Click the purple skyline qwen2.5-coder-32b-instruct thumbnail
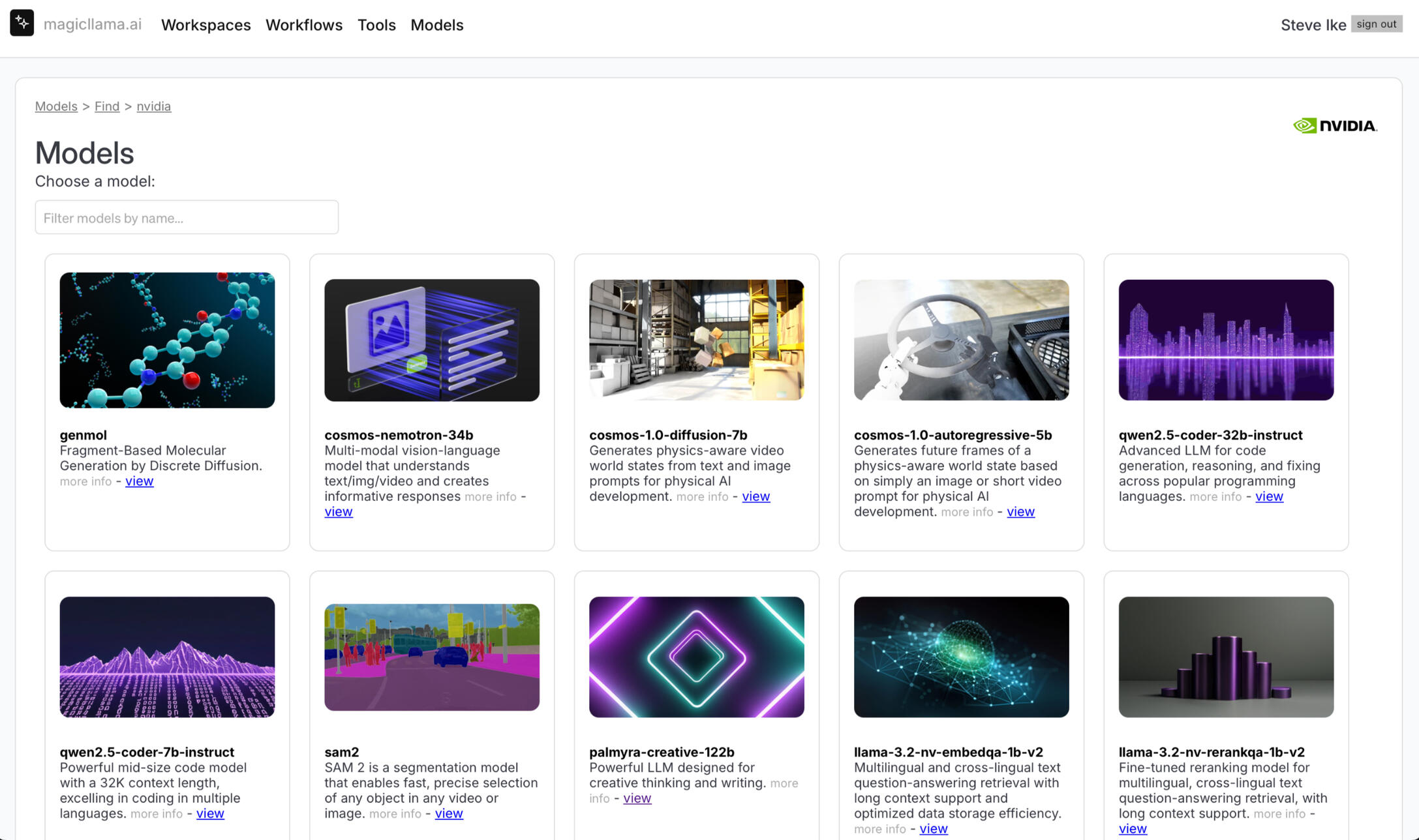Image resolution: width=1419 pixels, height=840 pixels. pos(1226,340)
